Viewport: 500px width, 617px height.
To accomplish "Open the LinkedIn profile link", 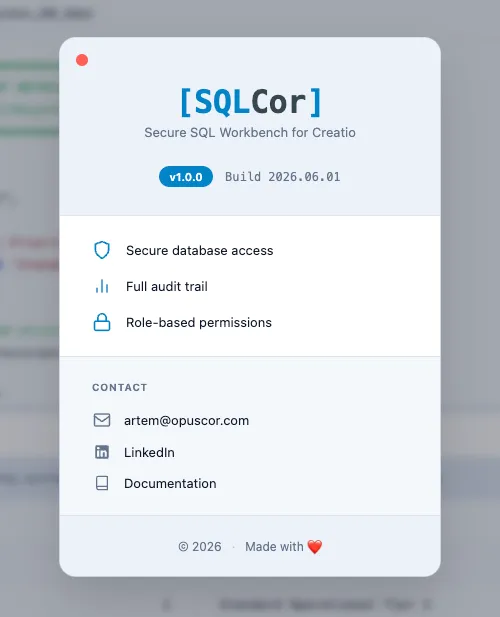I will click(149, 453).
